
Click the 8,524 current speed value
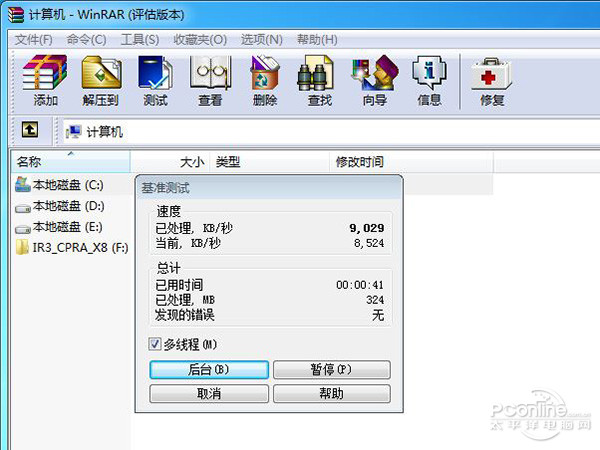pyautogui.click(x=369, y=243)
